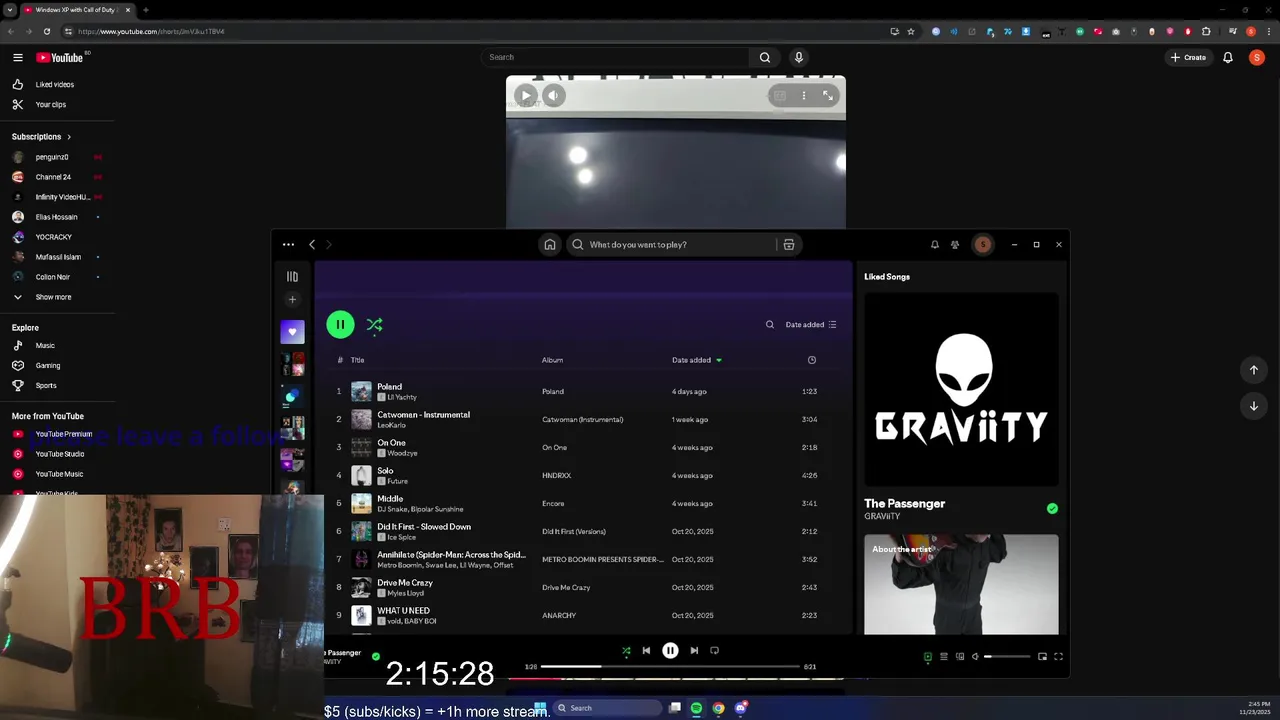Sort by Album column header

point(552,360)
